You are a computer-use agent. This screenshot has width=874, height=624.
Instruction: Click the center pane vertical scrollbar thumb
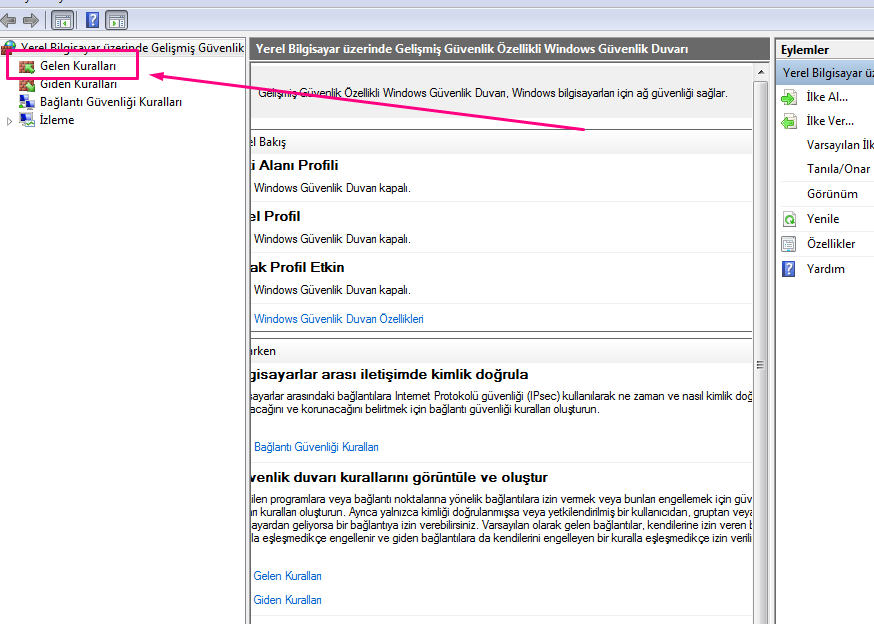(x=760, y=365)
